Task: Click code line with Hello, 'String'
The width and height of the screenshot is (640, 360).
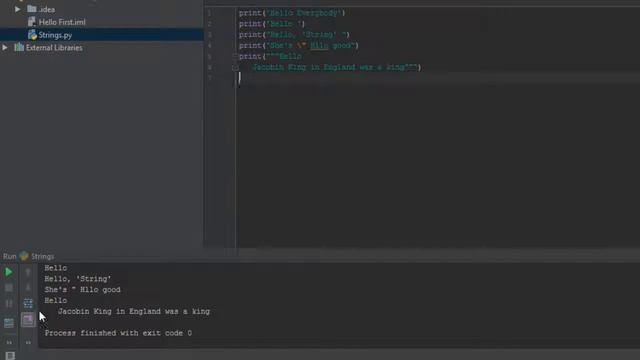Action: (x=294, y=35)
